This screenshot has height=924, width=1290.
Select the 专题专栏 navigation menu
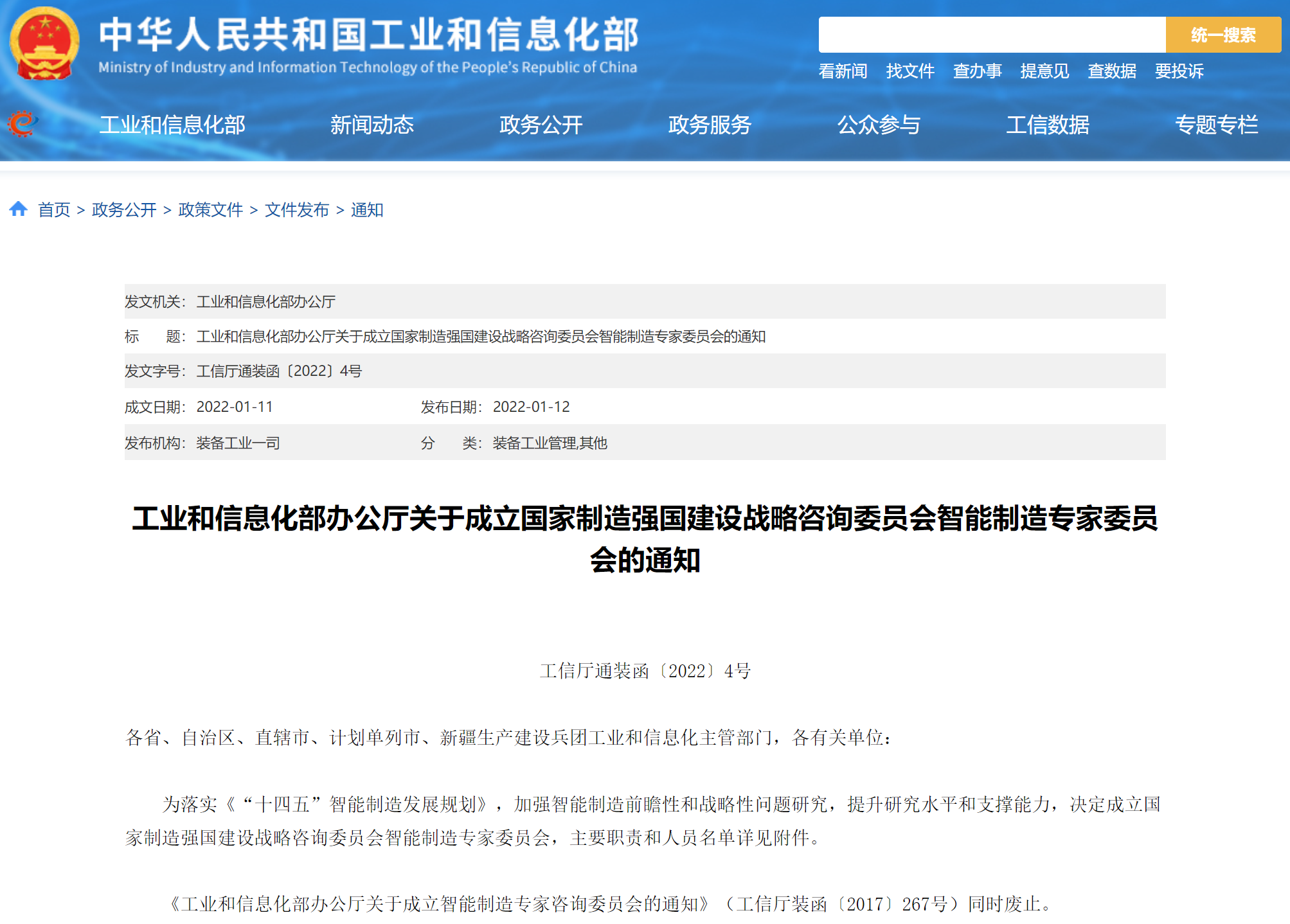point(1216,125)
